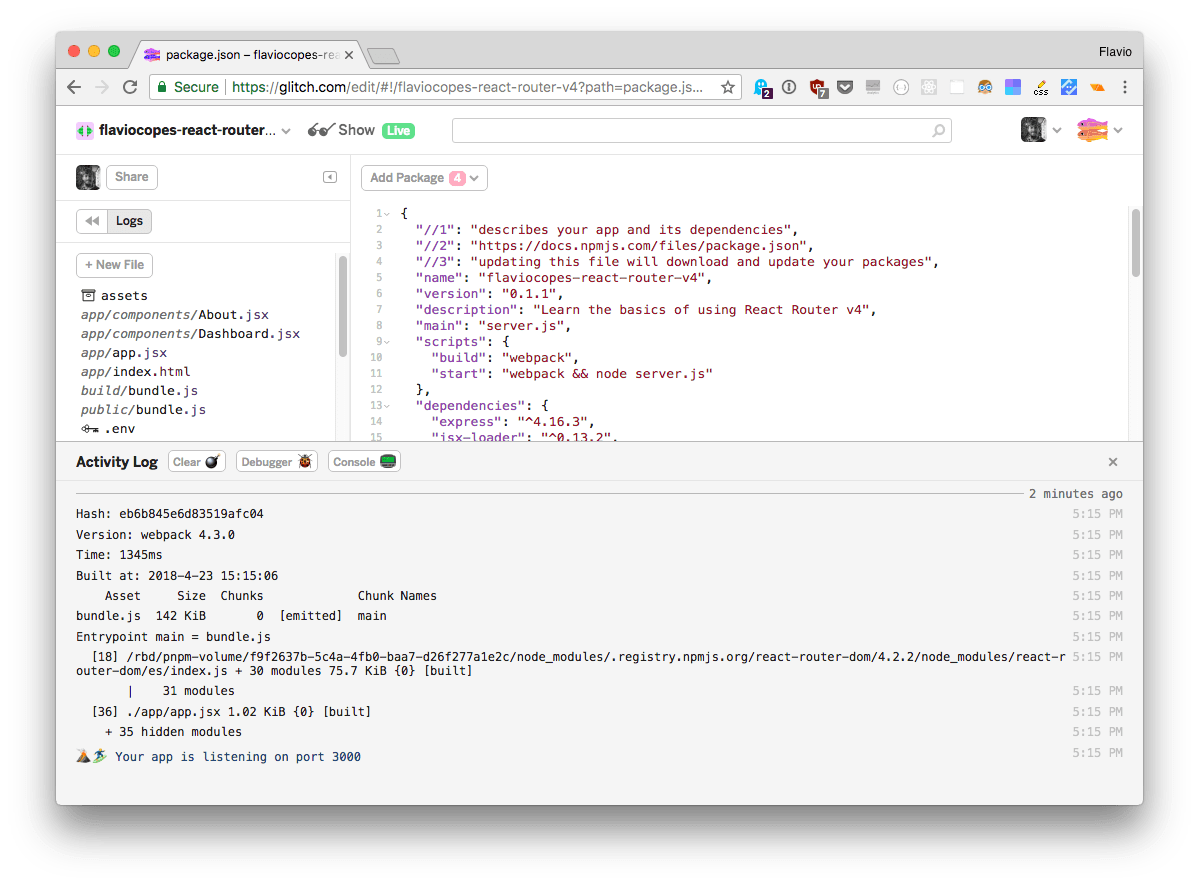Expand the project name dropdown

pos(286,130)
